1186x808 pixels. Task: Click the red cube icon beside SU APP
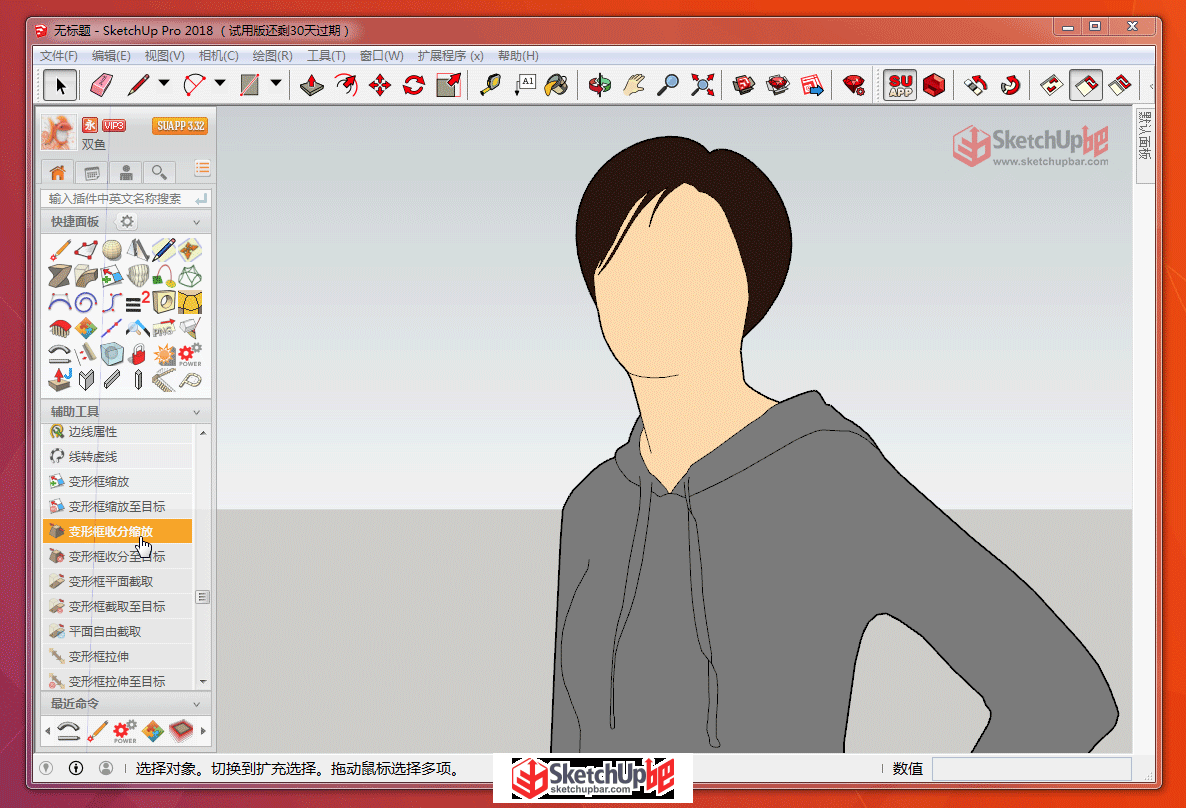click(x=934, y=85)
